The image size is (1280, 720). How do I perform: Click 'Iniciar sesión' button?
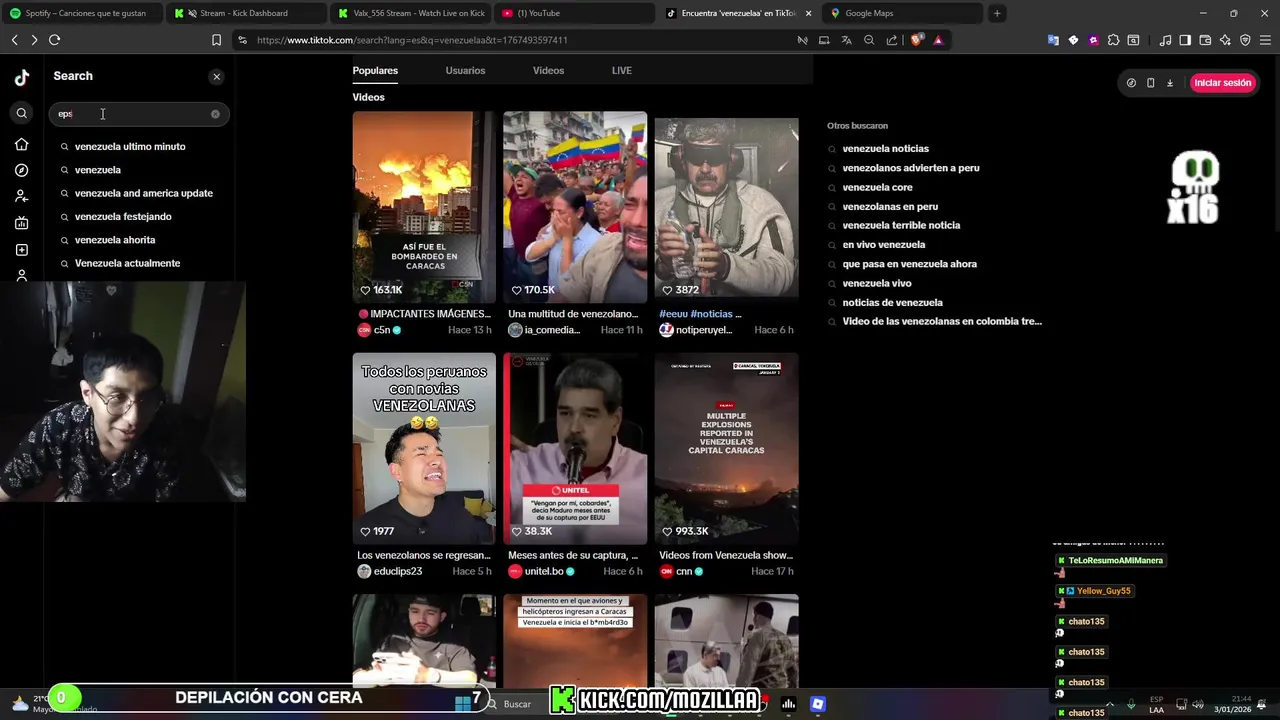pyautogui.click(x=1222, y=83)
